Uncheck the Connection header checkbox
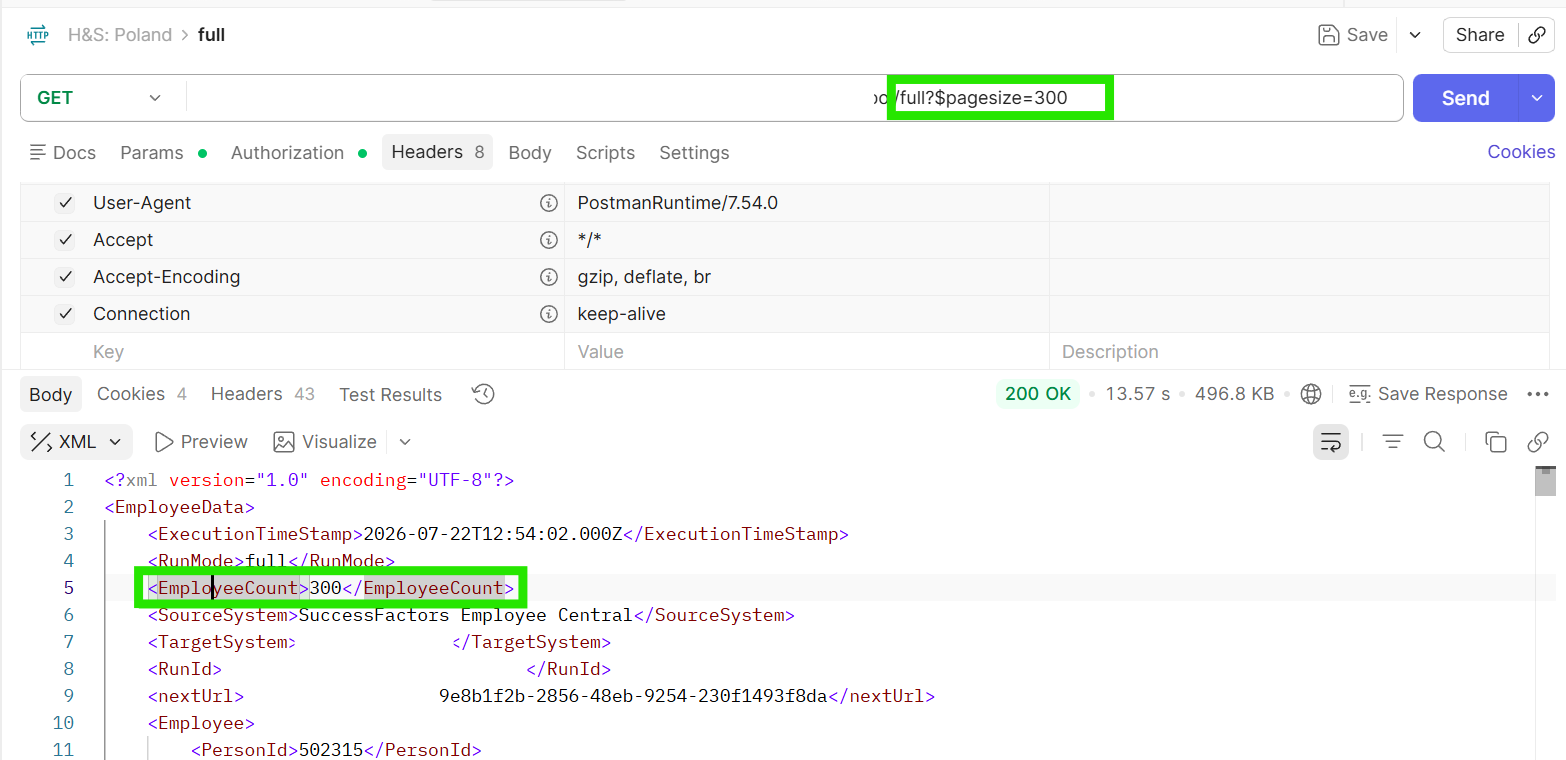This screenshot has width=1566, height=760. [65, 314]
